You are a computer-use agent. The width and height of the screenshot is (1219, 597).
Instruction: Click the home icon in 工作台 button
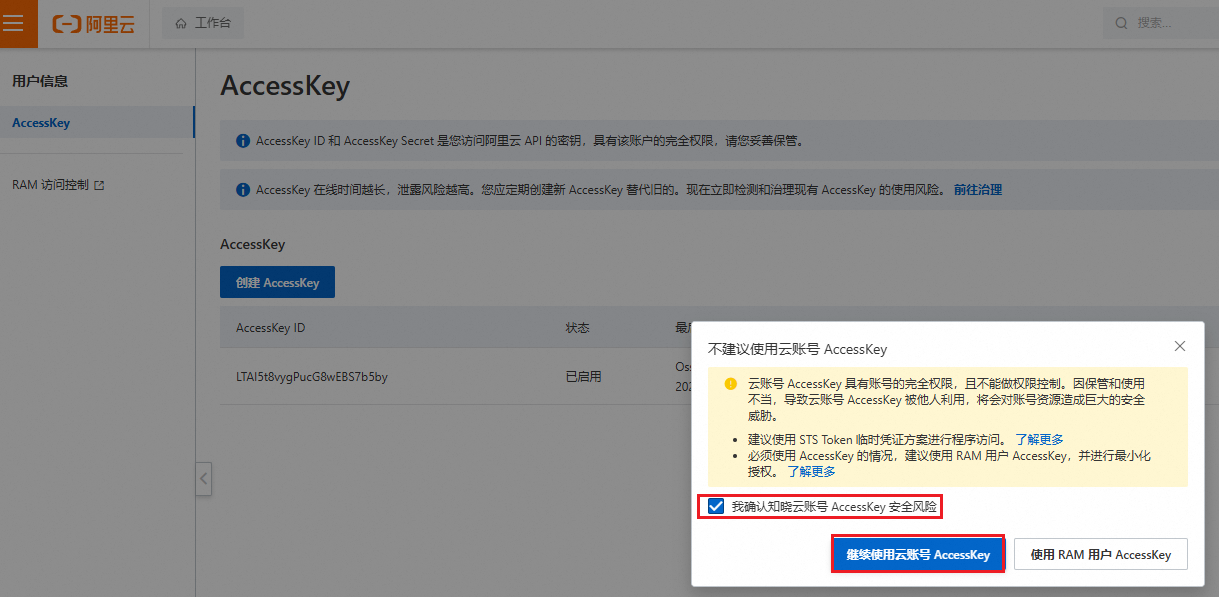(181, 23)
